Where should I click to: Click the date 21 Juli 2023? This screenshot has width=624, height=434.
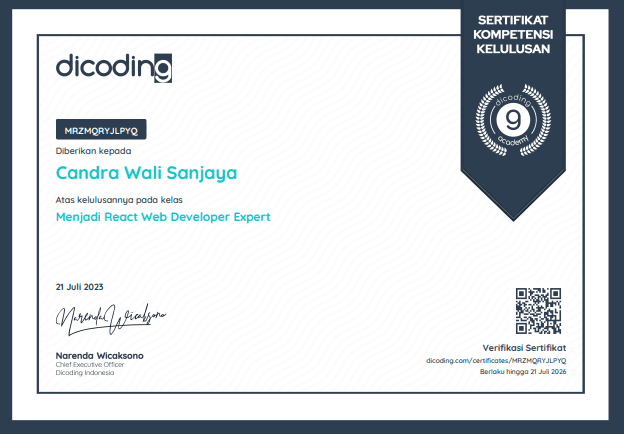[80, 287]
